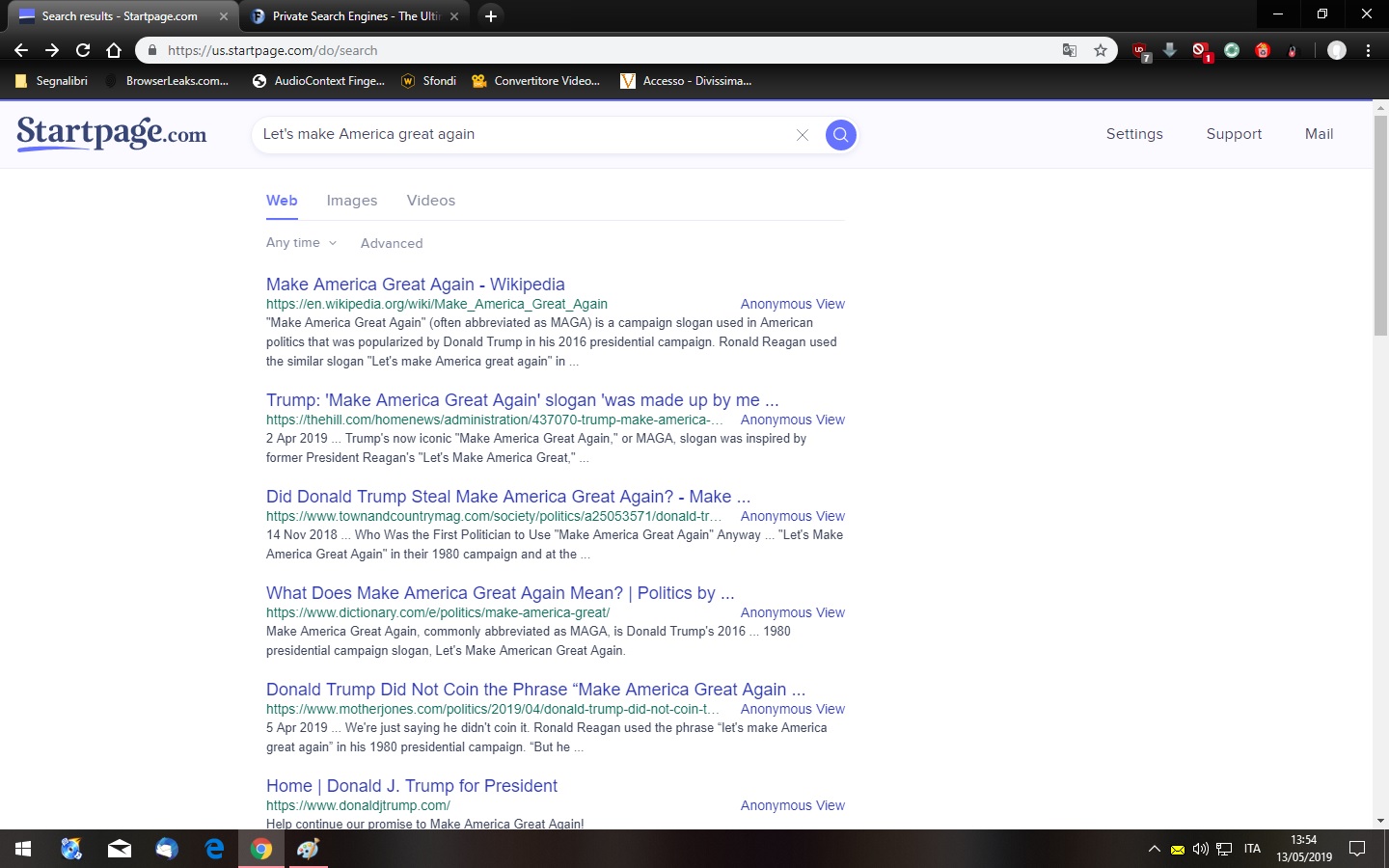Click Anonymous View for the dictionary.com result
Screen dimensions: 1389x868
(793, 612)
